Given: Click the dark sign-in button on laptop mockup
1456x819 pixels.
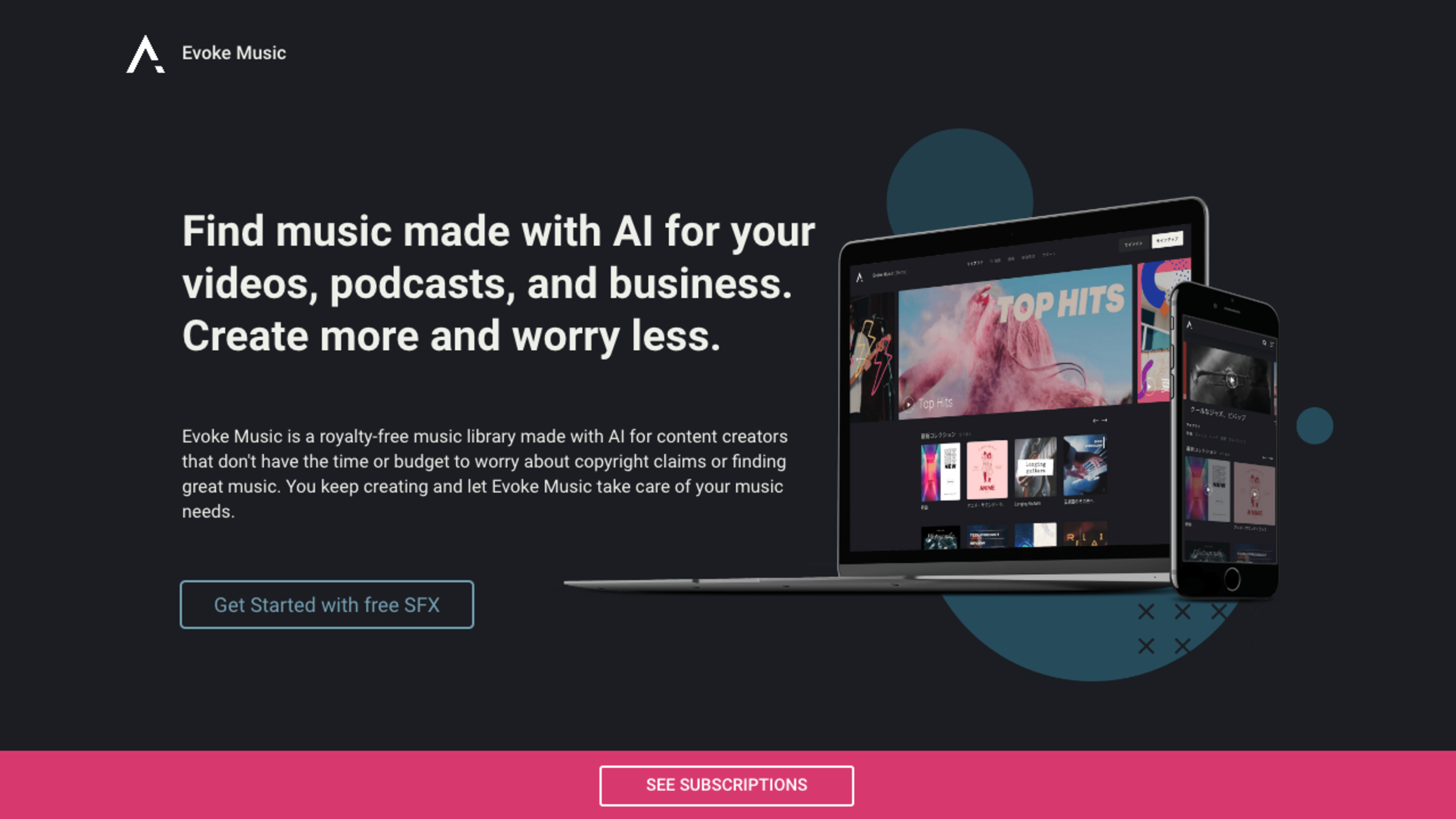Looking at the screenshot, I should pyautogui.click(x=1134, y=244).
